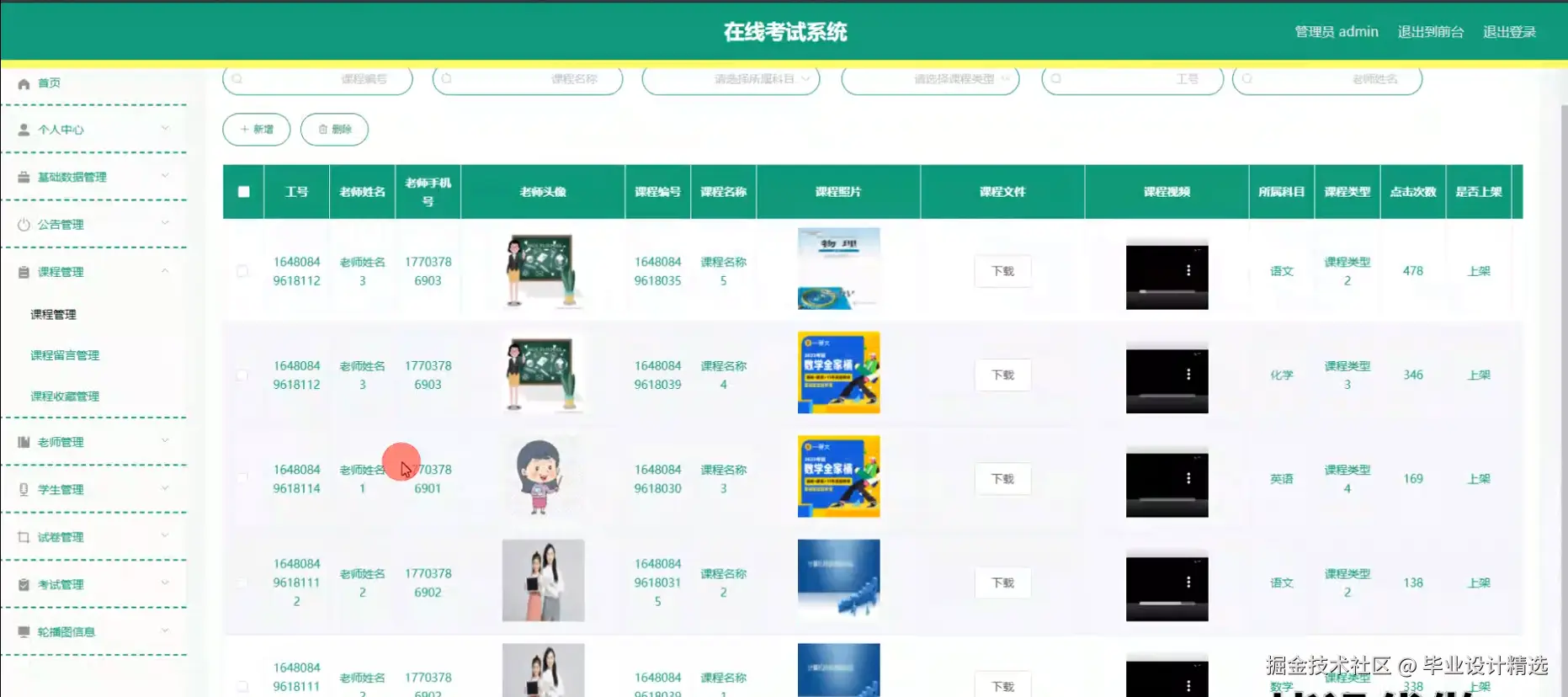The width and height of the screenshot is (1568, 697).
Task: Expand the 公告管理 menu arrow
Action: (x=165, y=223)
